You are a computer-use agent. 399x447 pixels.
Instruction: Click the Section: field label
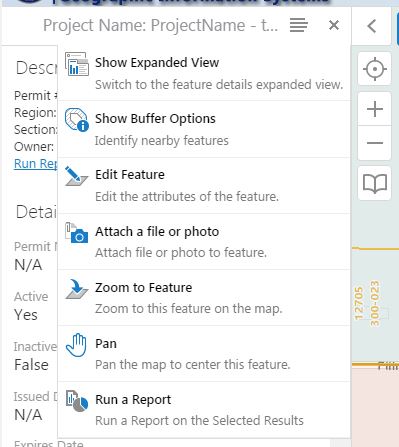36,130
